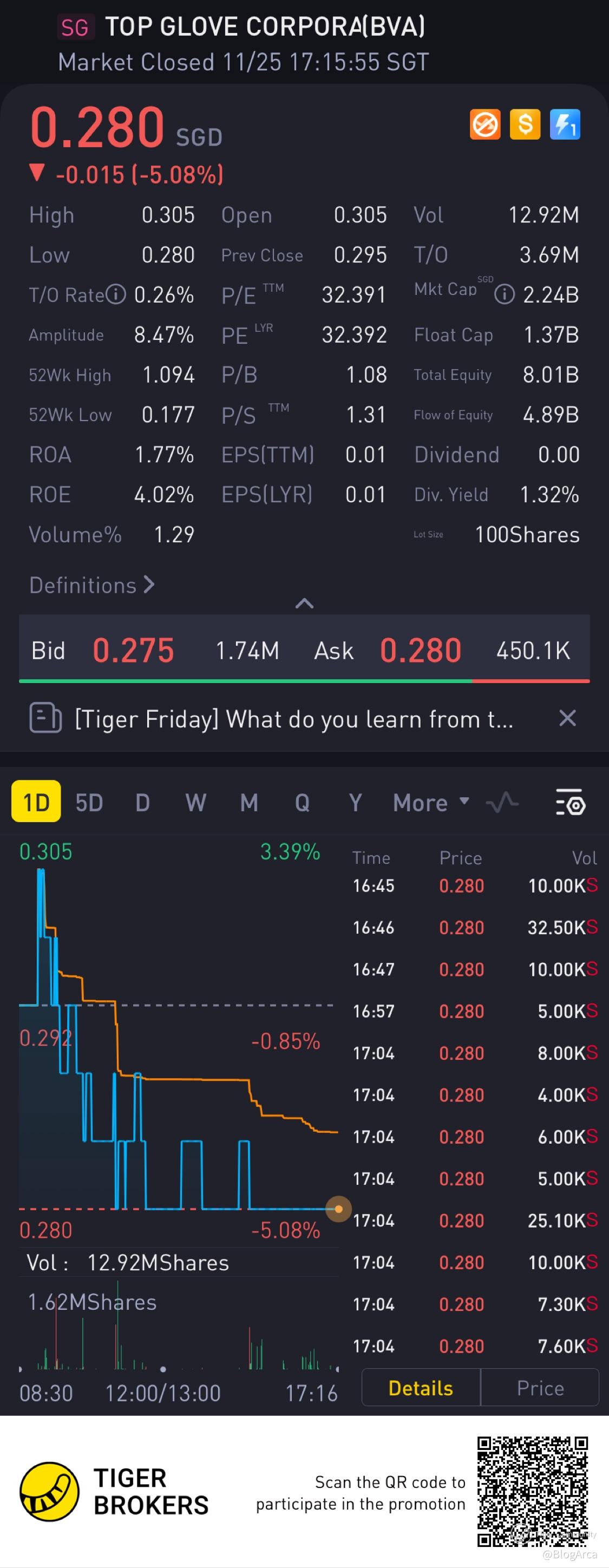Tap the SG market badge
This screenshot has height=1568, width=609.
coord(76,28)
